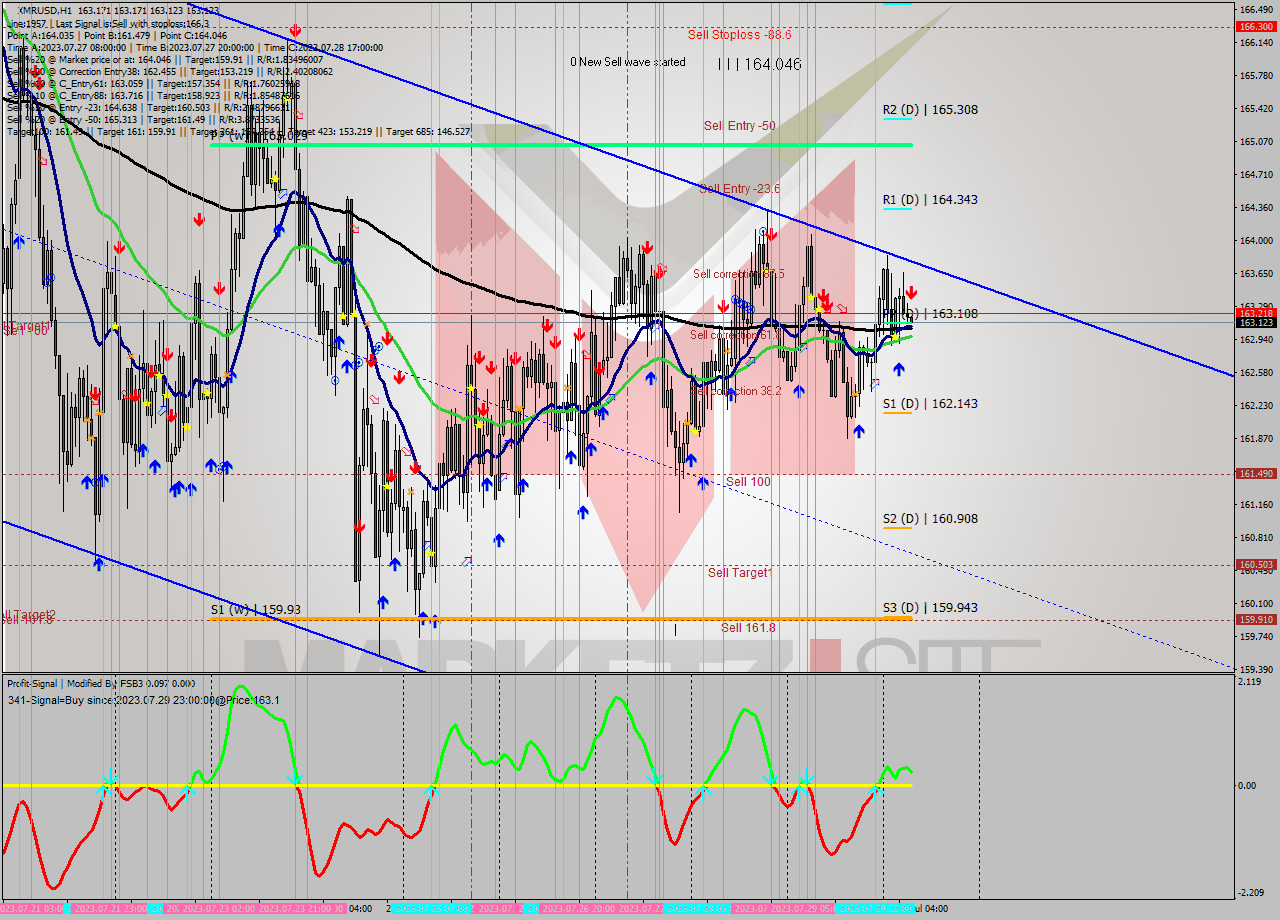
Task: Click the S3 (D) 159.943 support label
Action: [929, 608]
